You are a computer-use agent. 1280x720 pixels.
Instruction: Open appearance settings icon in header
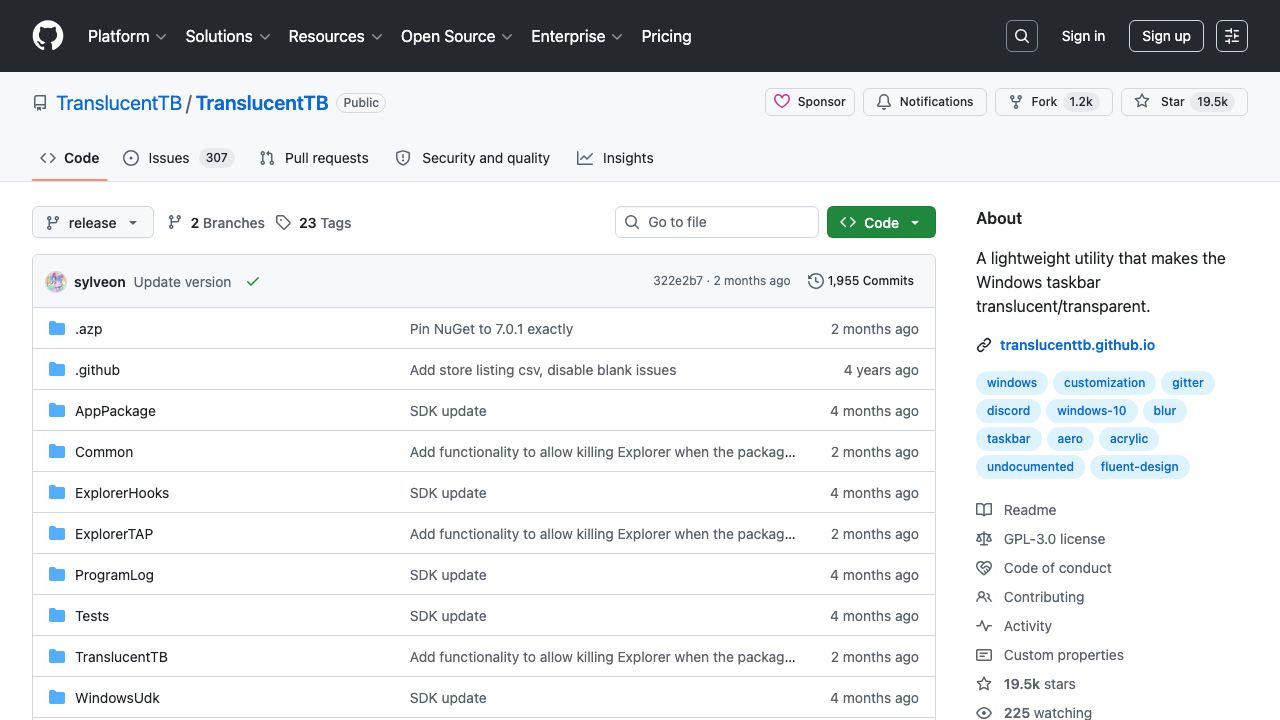pyautogui.click(x=1232, y=36)
